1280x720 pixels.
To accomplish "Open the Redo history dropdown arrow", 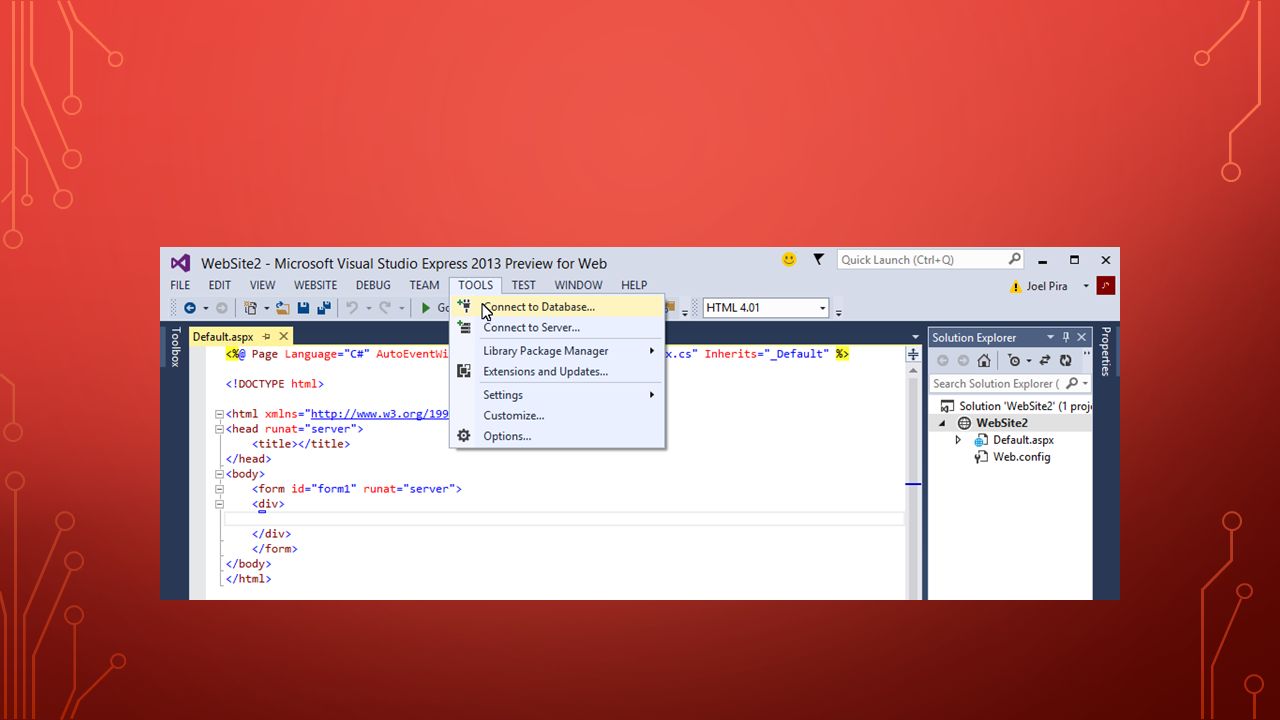I will click(402, 308).
